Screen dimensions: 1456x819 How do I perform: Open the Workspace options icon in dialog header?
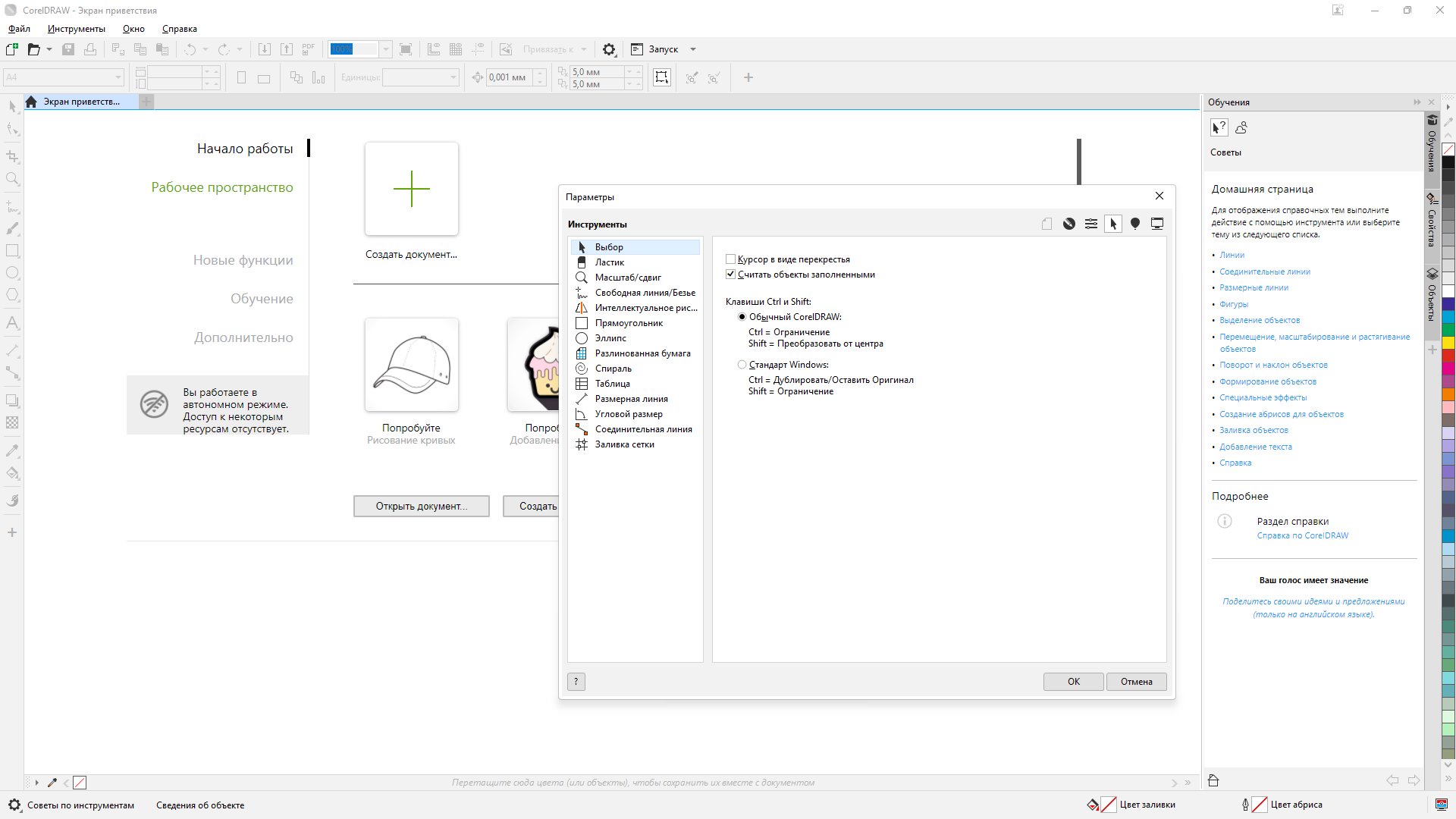tap(1135, 224)
